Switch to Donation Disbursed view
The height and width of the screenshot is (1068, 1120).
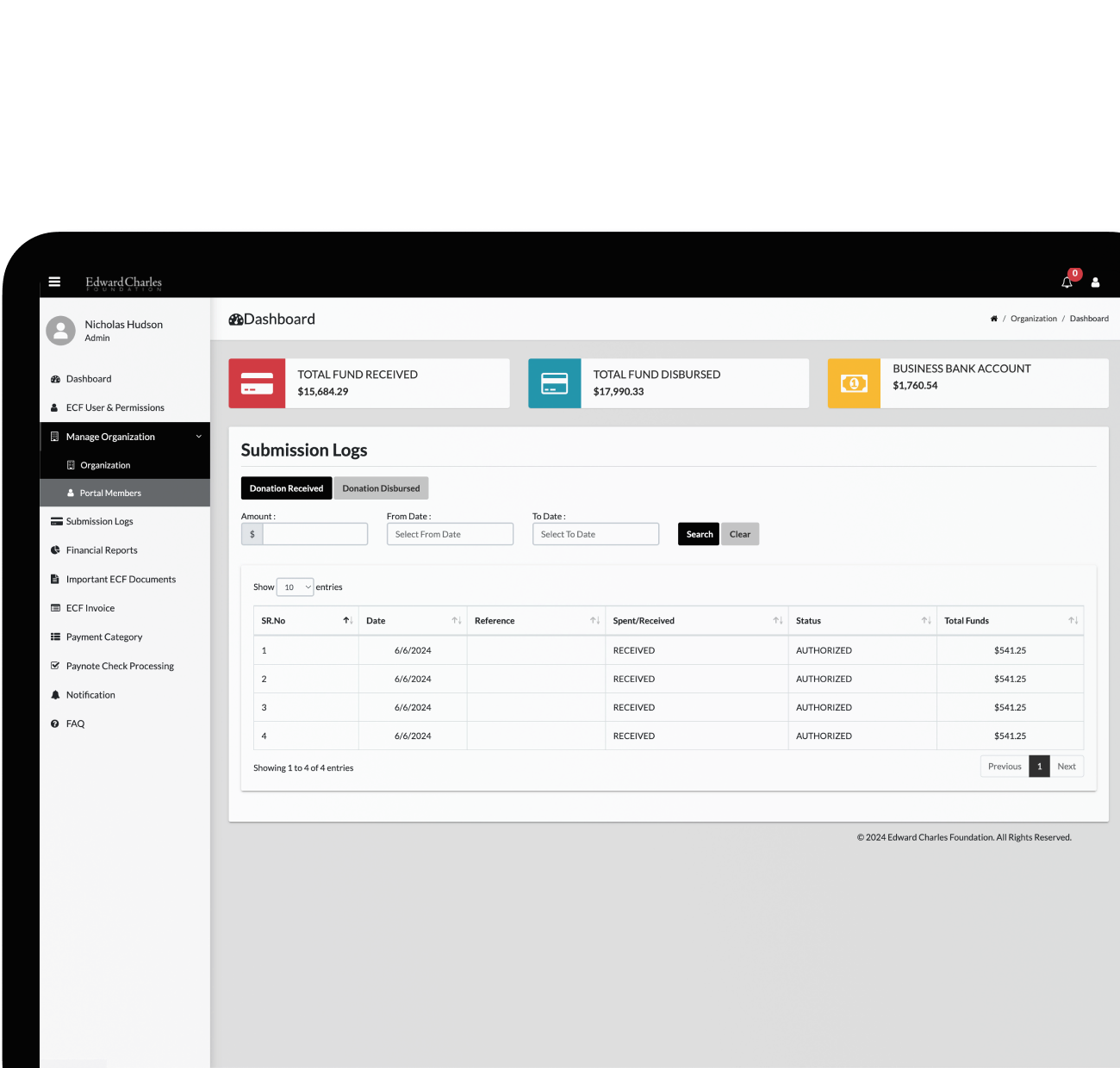coord(381,487)
